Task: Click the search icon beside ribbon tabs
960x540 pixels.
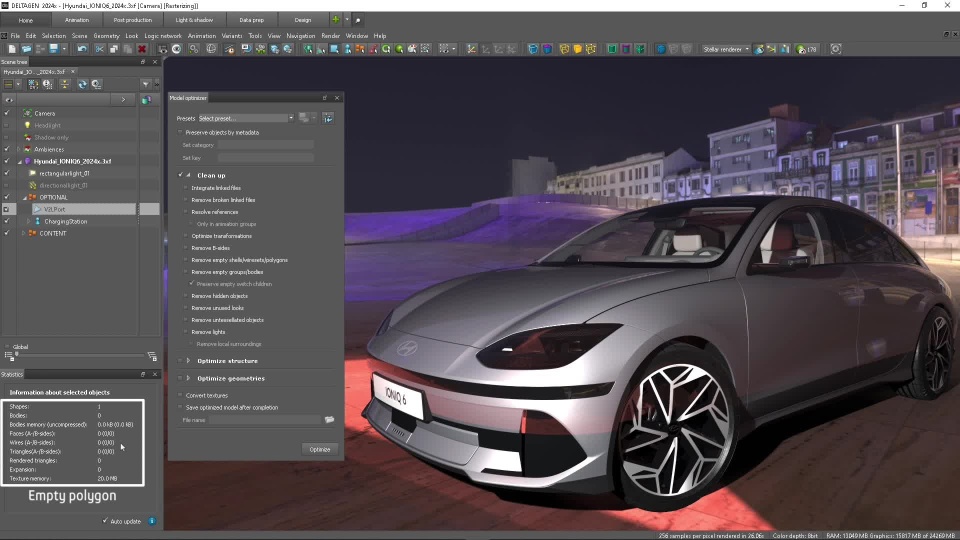Action: click(358, 20)
